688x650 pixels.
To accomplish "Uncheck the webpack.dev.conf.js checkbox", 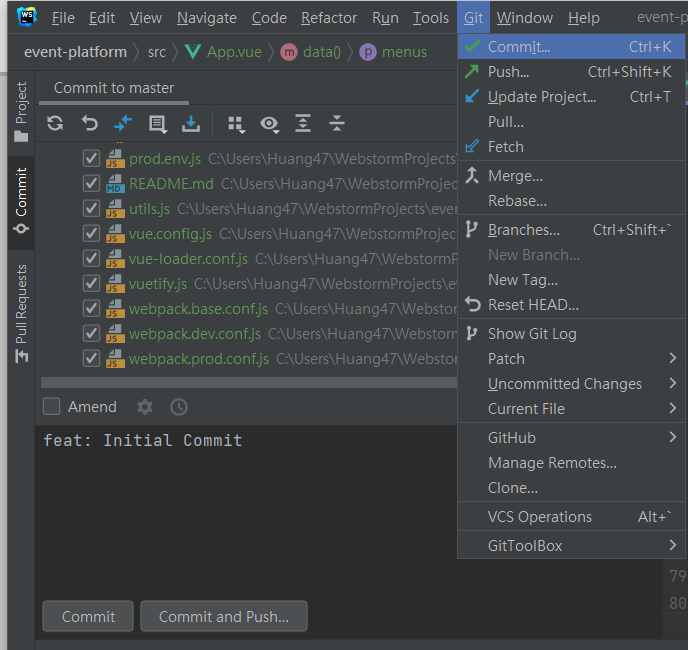I will click(x=91, y=334).
